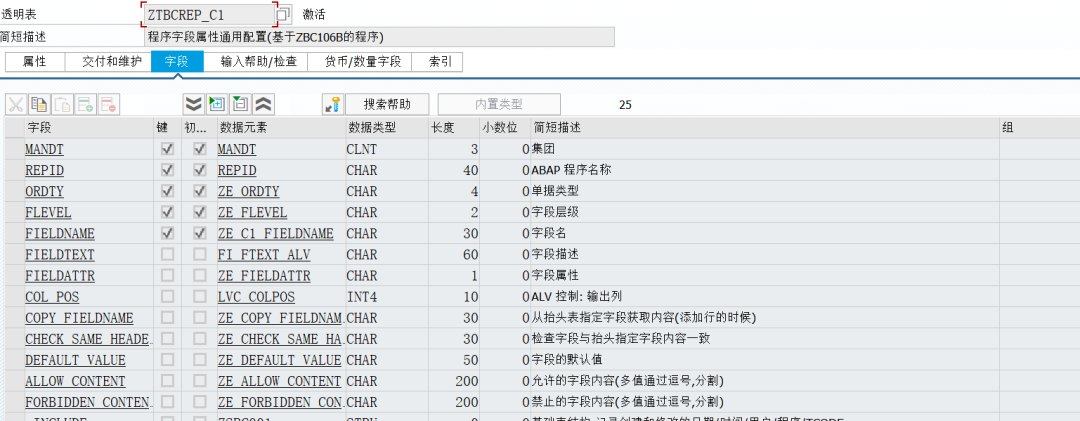The height and width of the screenshot is (421, 1080).
Task: Enable Key checkbox for FIELDTEXT
Action: point(167,254)
